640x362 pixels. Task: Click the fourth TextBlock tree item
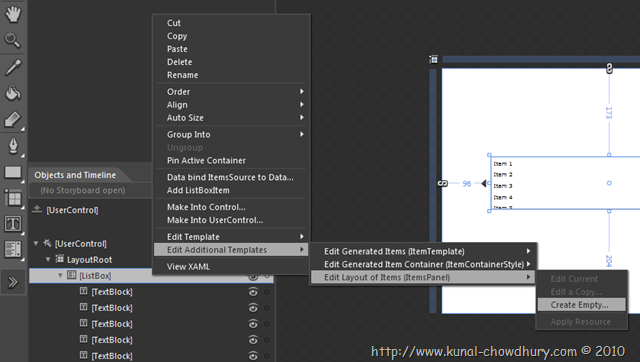[x=111, y=340]
